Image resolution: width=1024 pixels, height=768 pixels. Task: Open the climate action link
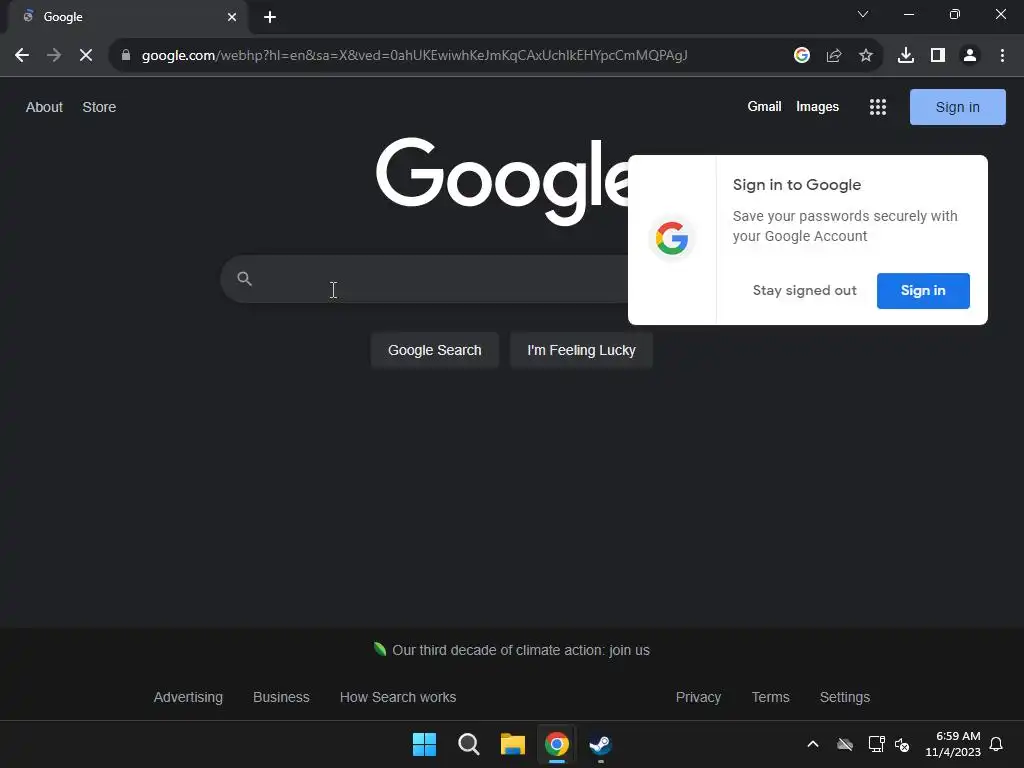520,650
